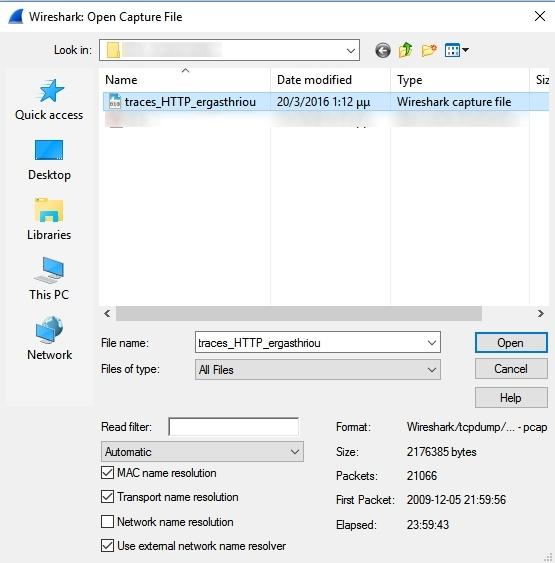Click the scroll right arrow
555x563 pixels.
click(541, 313)
